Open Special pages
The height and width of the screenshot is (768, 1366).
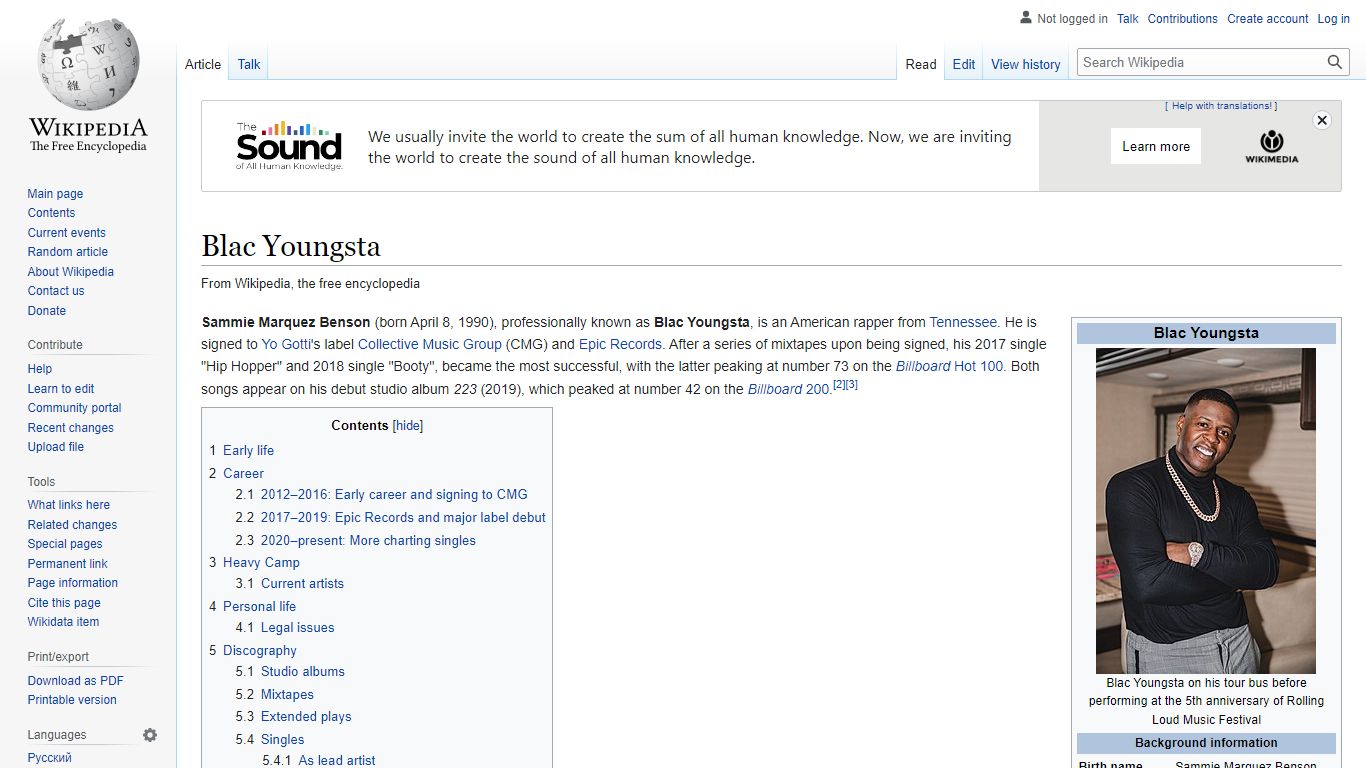point(65,544)
